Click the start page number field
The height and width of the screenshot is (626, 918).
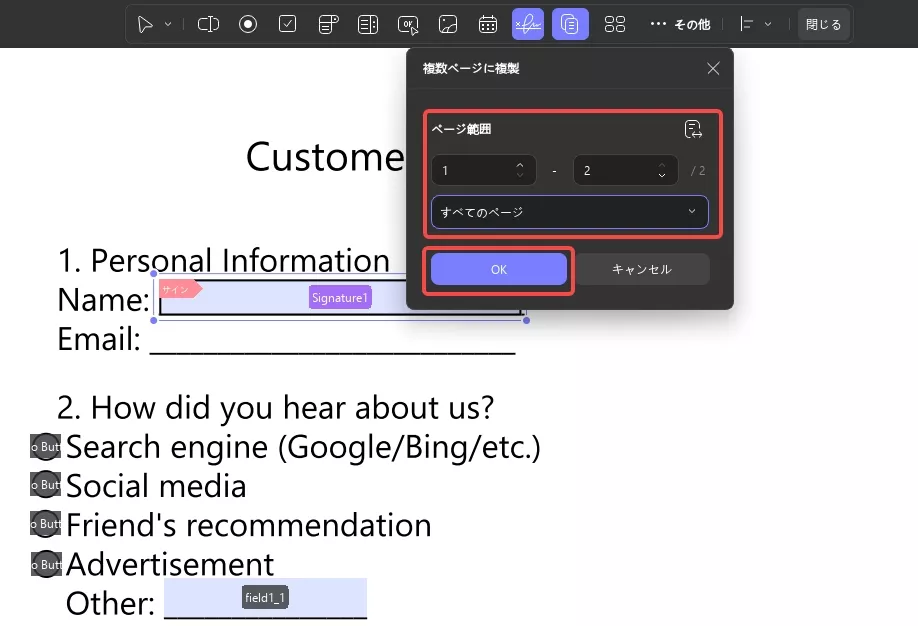484,170
